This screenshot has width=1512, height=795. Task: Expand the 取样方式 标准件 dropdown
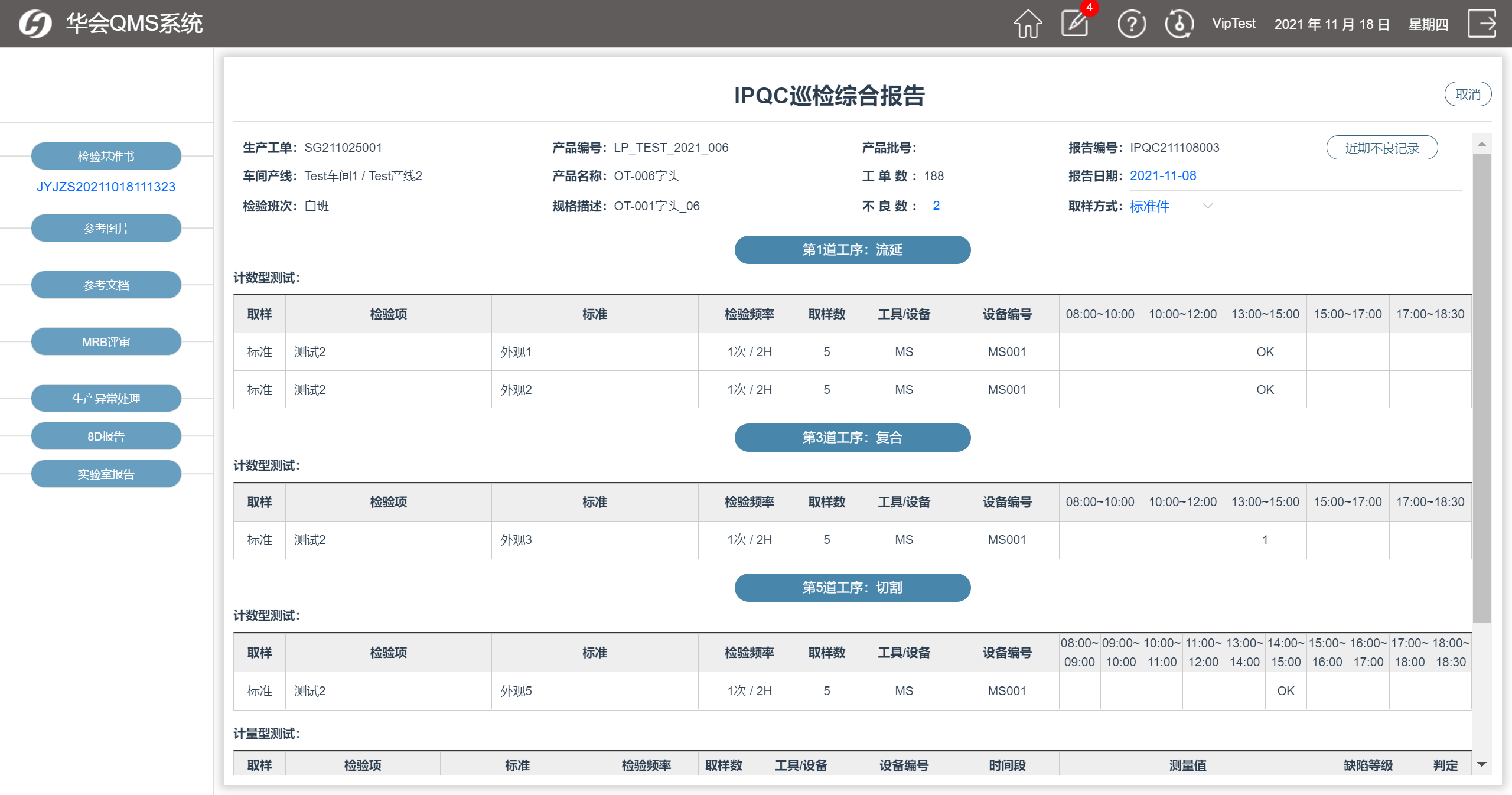click(1207, 206)
